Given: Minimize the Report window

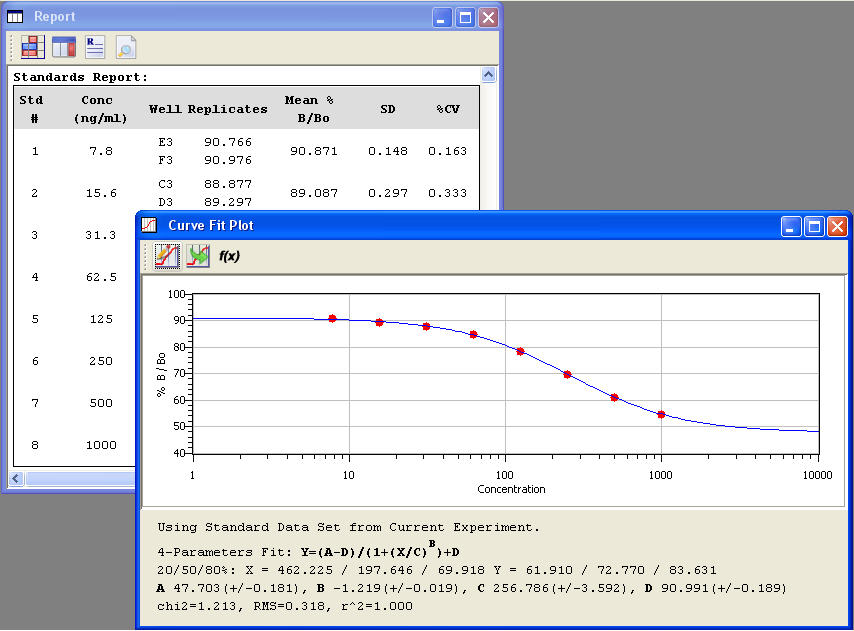Looking at the screenshot, I should [x=442, y=17].
